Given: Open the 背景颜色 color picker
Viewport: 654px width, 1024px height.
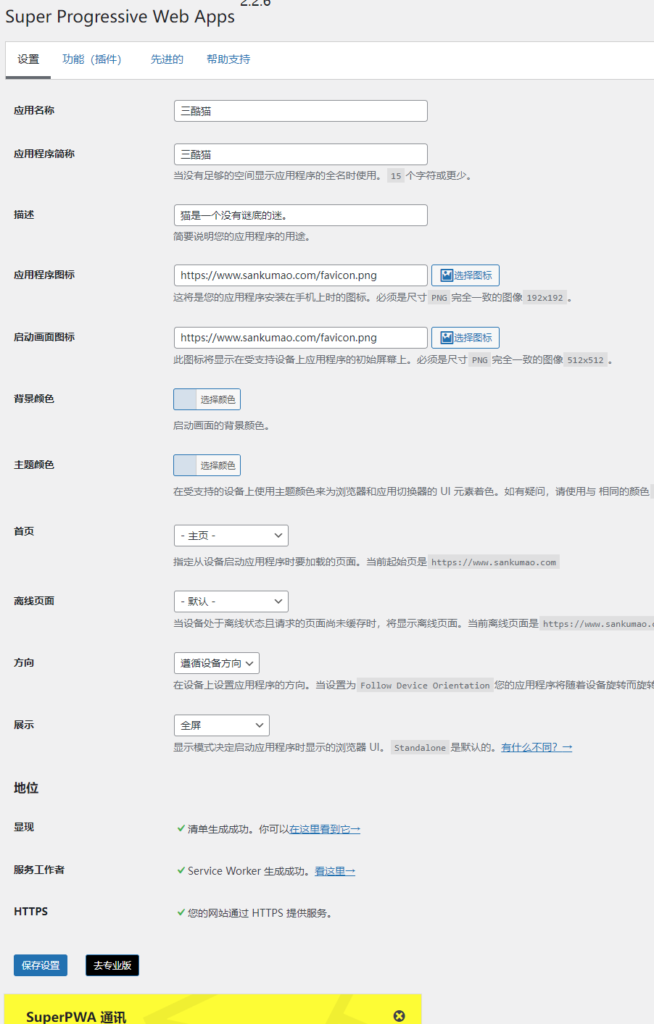Looking at the screenshot, I should (207, 400).
